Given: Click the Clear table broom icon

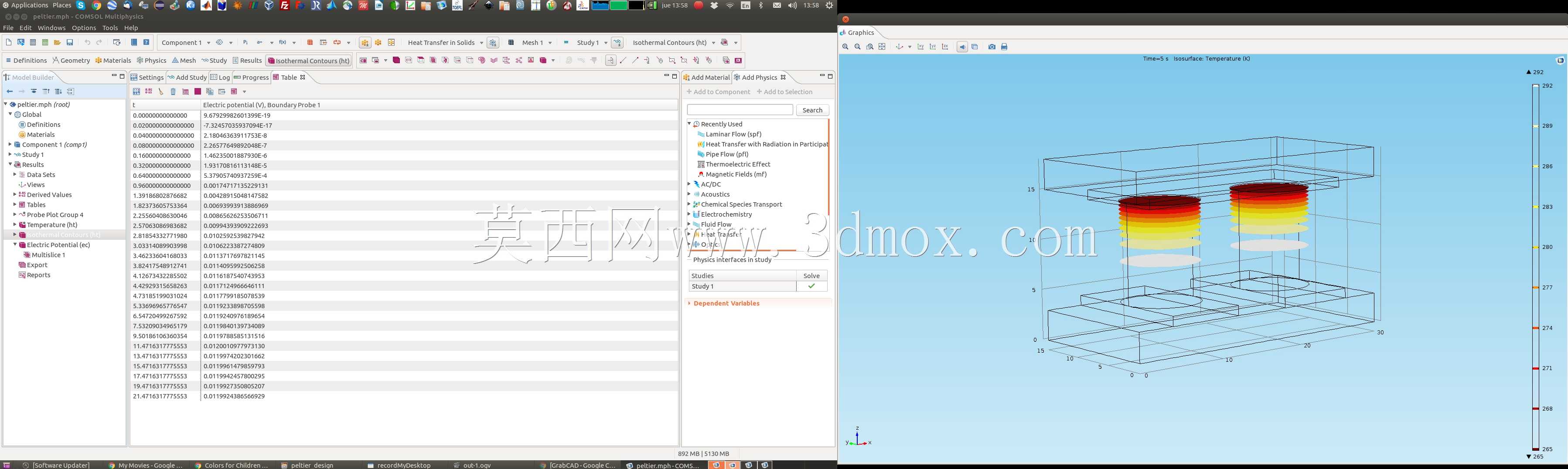Looking at the screenshot, I should point(161,91).
